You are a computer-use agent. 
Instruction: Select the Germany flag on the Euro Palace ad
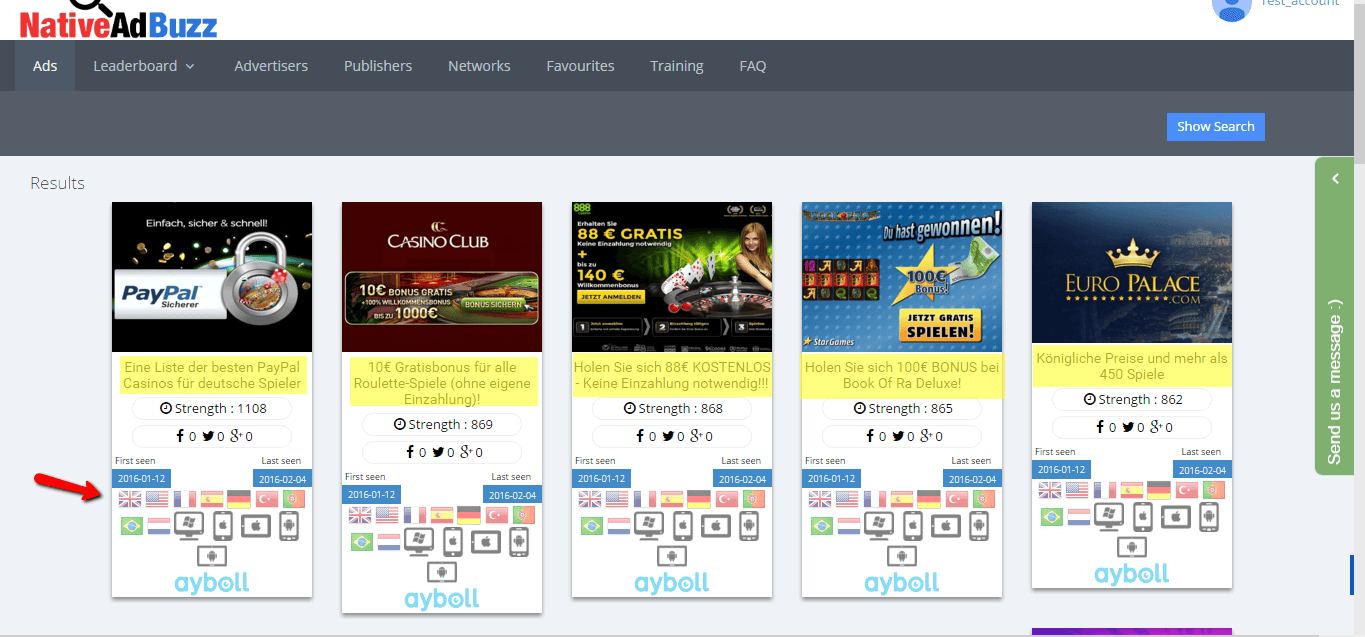tap(1157, 489)
